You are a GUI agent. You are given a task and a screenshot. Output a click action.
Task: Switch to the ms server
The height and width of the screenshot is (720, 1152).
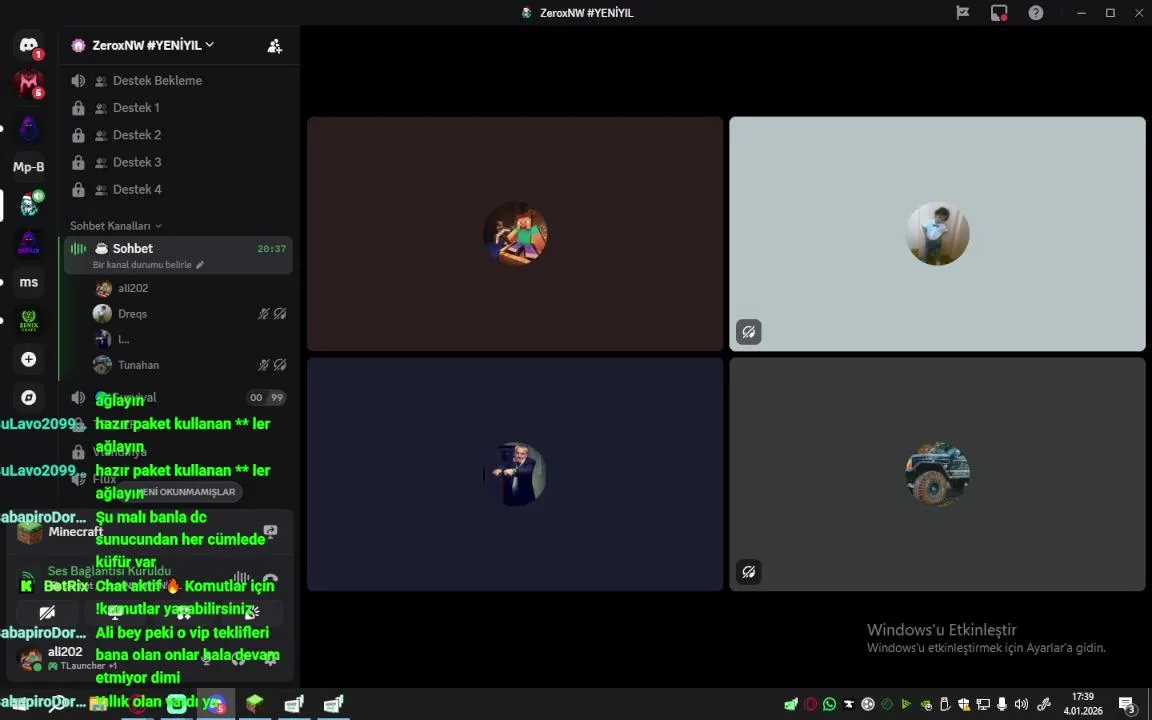coord(29,282)
